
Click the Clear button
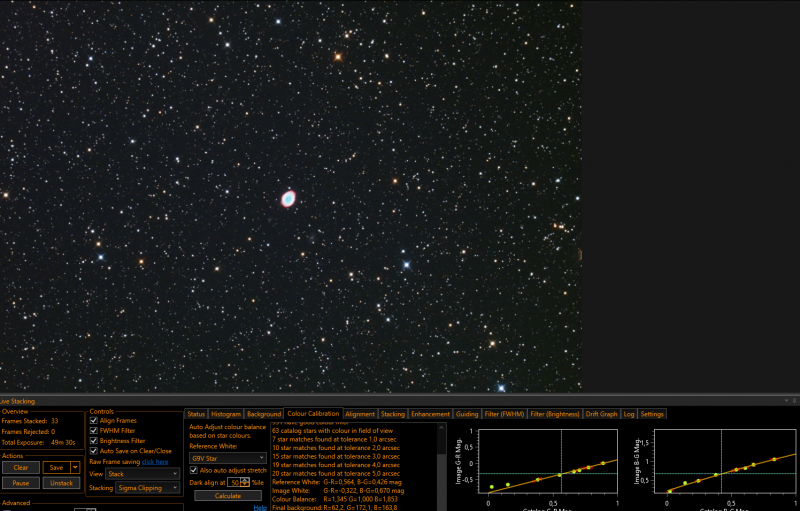pos(21,468)
